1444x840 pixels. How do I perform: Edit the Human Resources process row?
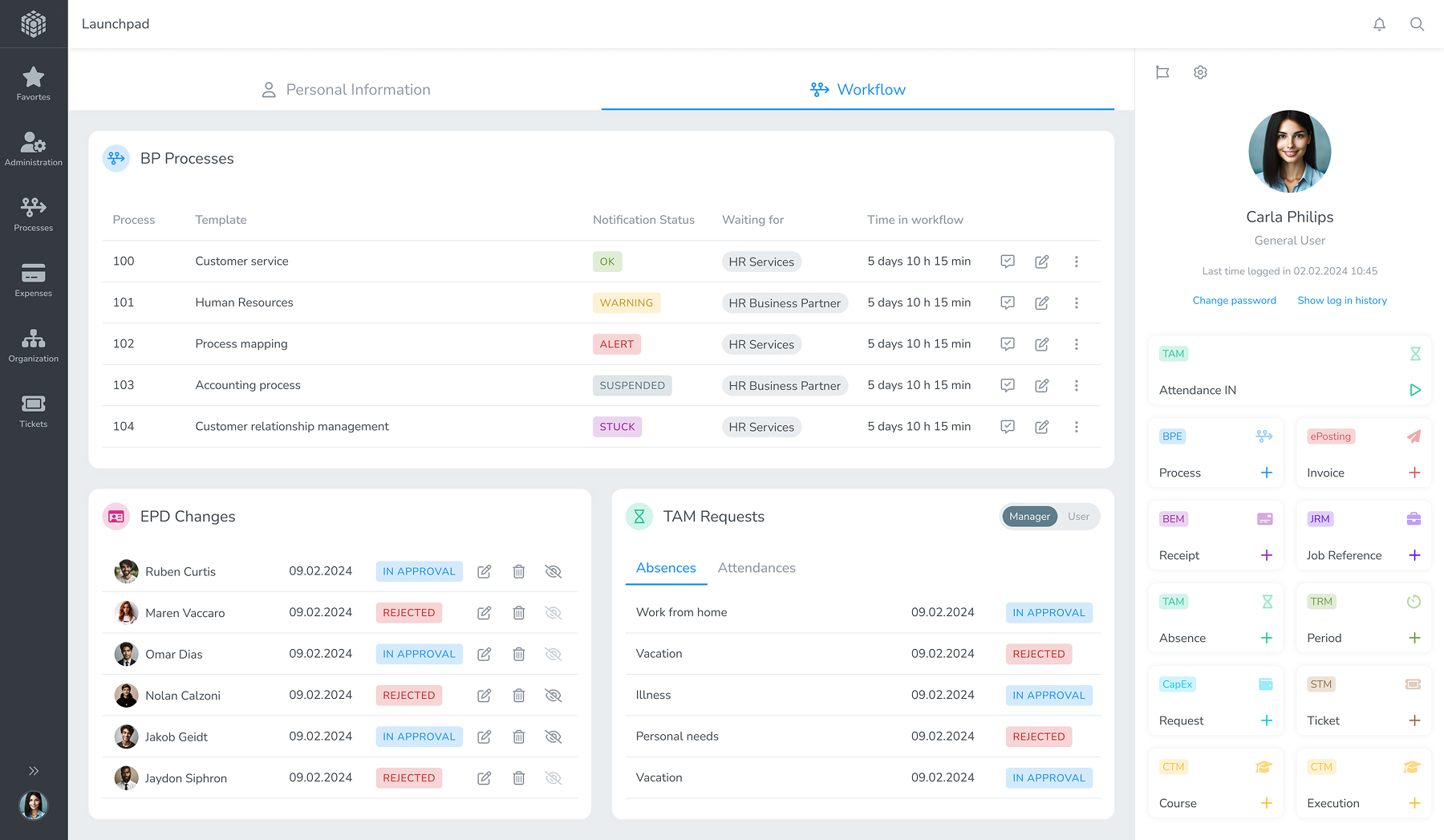[1041, 303]
